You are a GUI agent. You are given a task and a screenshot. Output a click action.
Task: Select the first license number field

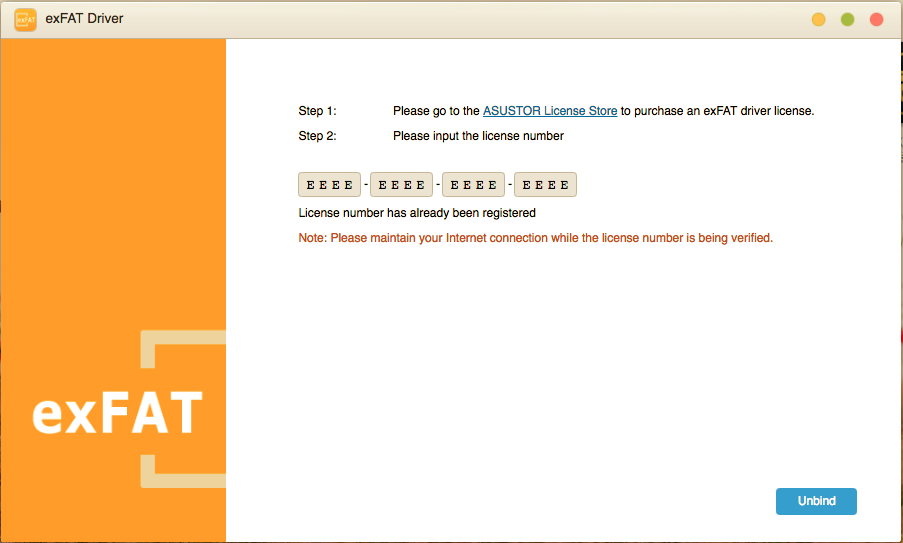pyautogui.click(x=329, y=185)
